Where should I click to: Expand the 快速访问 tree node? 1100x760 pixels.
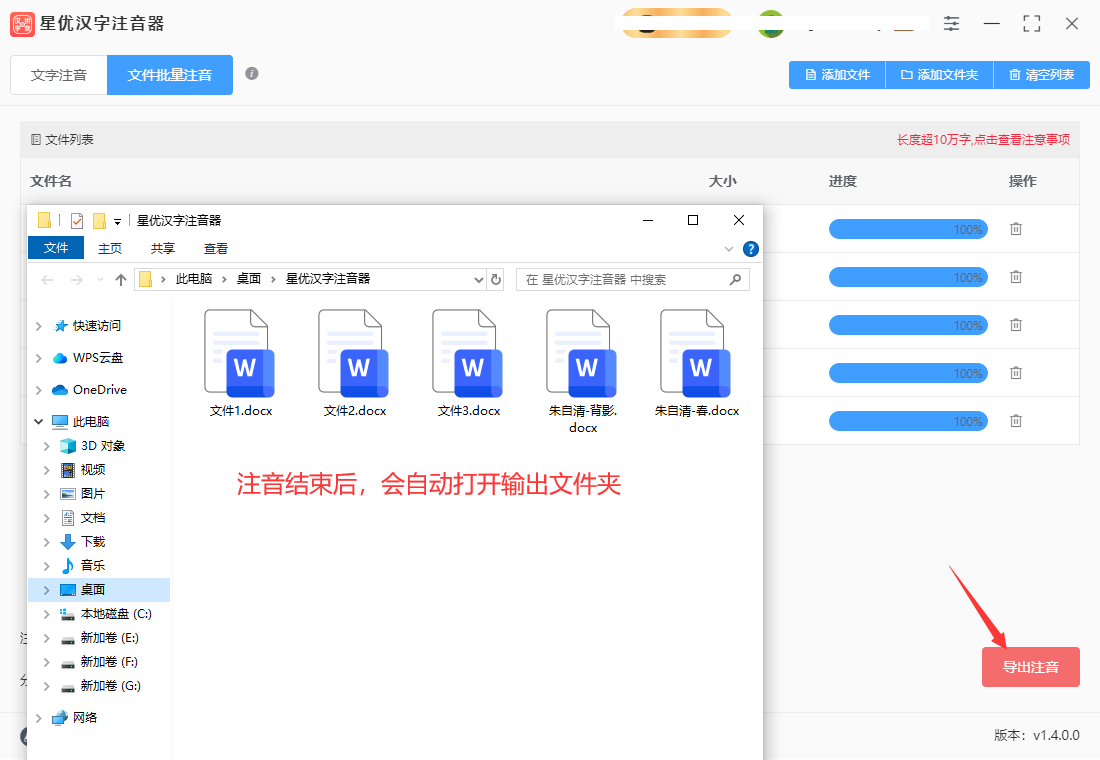[x=39, y=326]
